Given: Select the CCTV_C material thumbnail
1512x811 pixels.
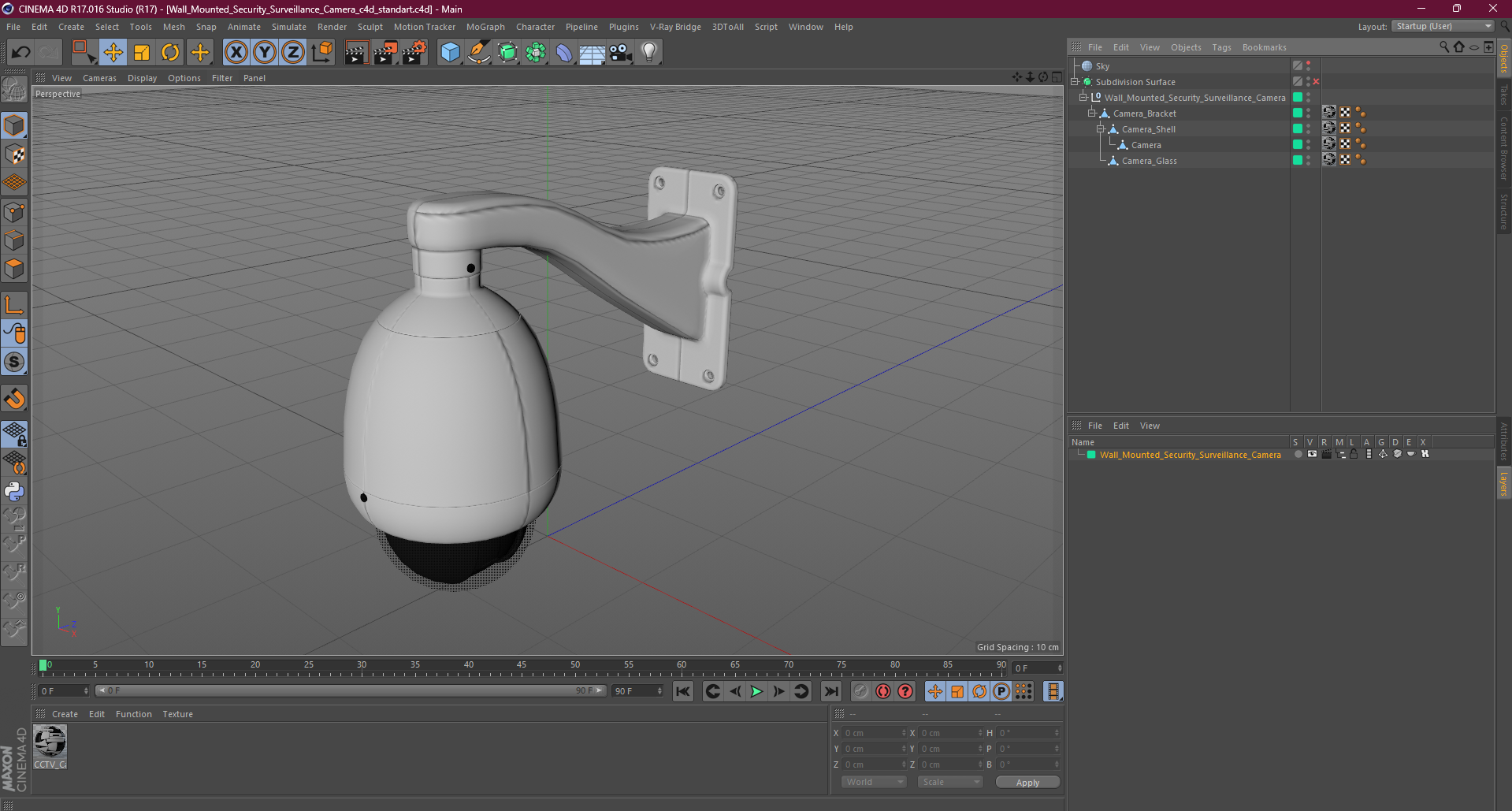Looking at the screenshot, I should [50, 746].
